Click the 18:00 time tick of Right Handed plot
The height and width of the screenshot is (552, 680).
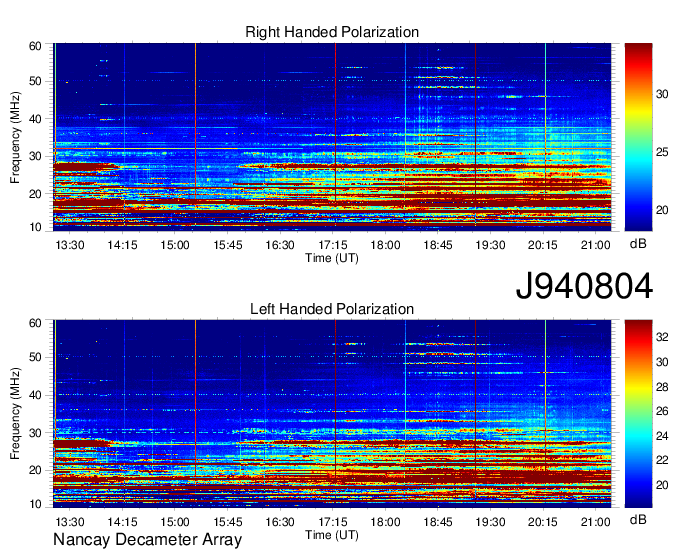385,245
